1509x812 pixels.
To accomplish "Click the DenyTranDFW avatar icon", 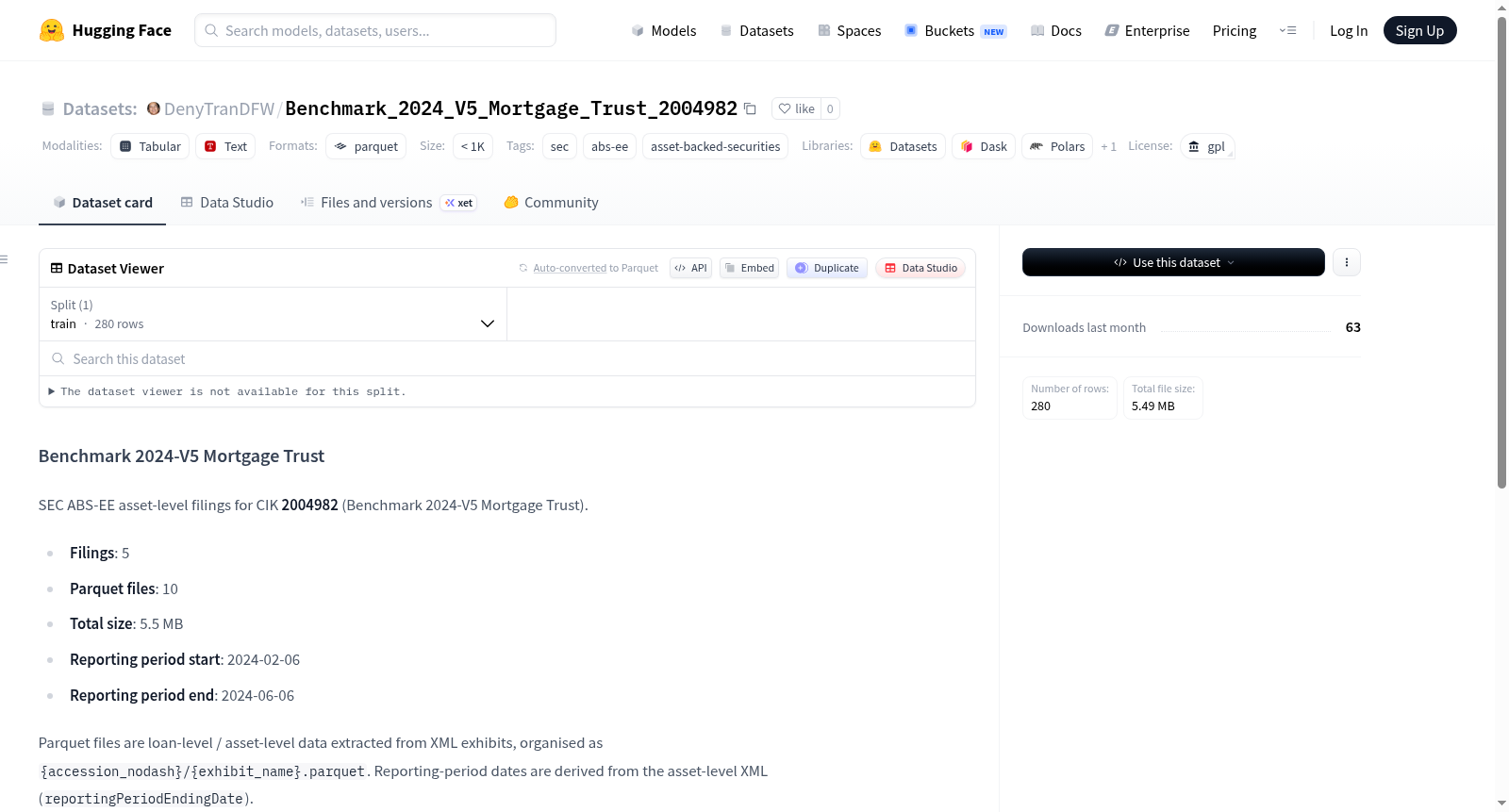I will click(x=154, y=108).
